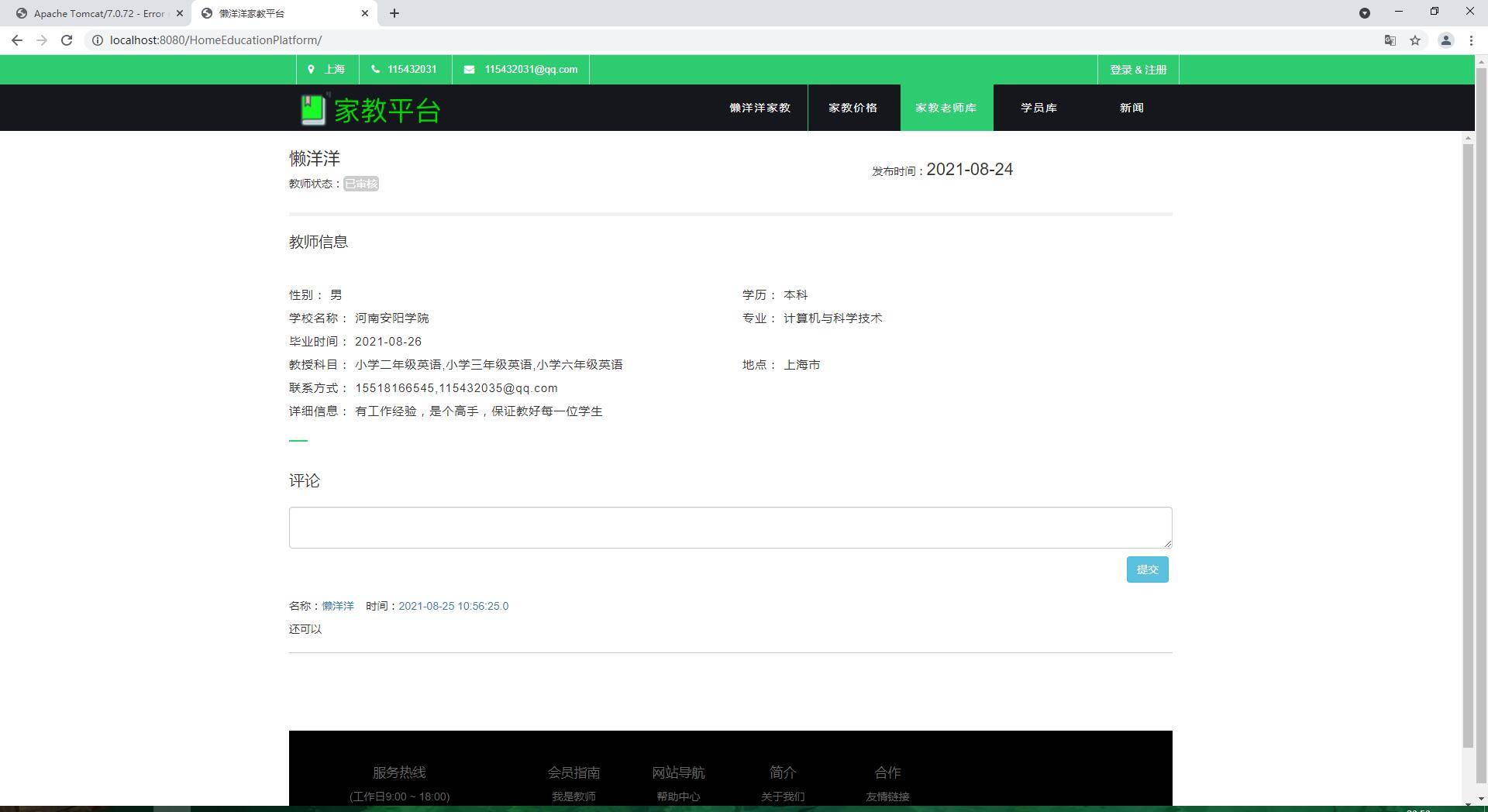Click the page vertical scrollbar
This screenshot has height=812, width=1488.
pyautogui.click(x=1467, y=446)
